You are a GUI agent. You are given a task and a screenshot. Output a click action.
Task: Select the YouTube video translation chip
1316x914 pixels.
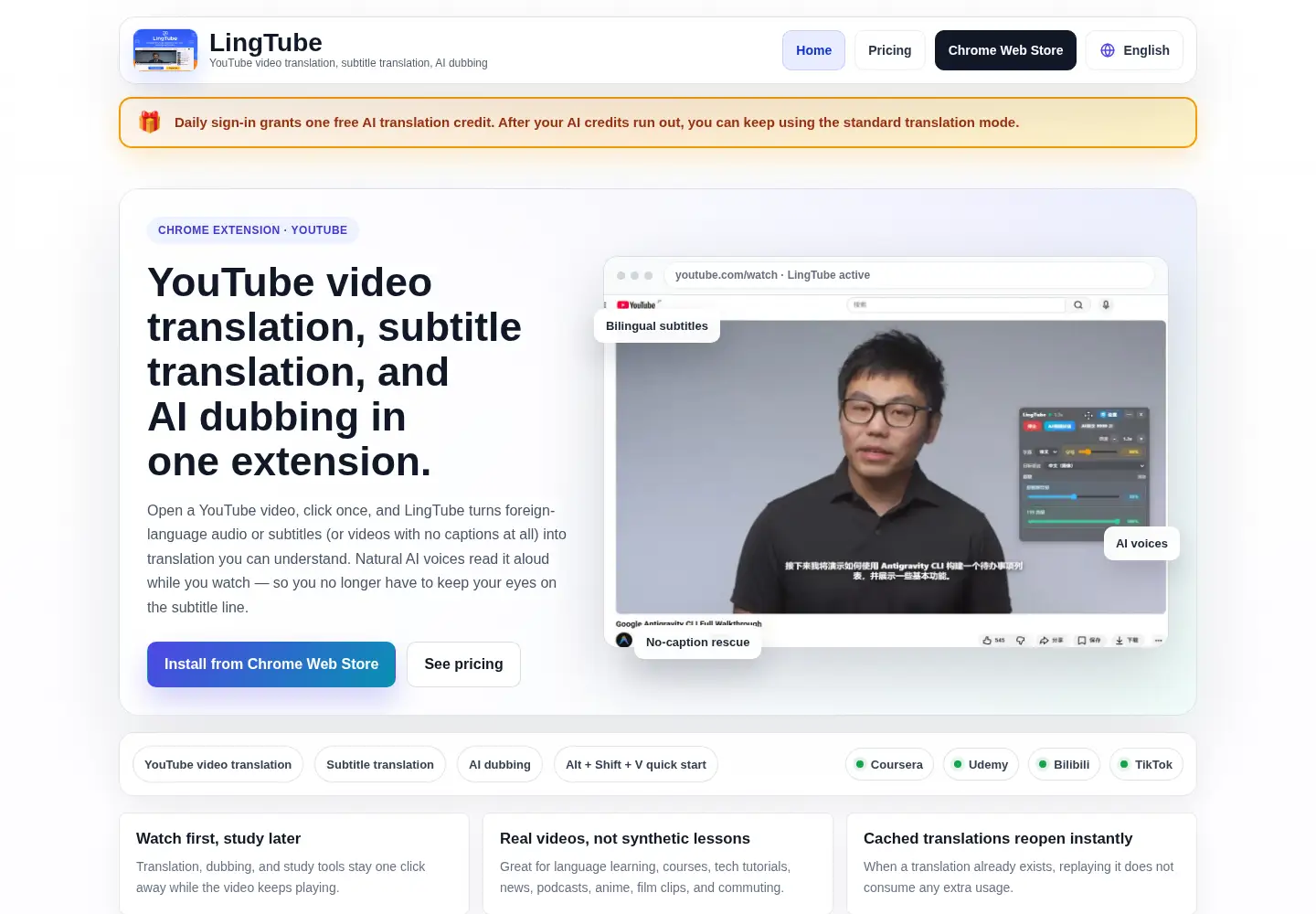(218, 764)
